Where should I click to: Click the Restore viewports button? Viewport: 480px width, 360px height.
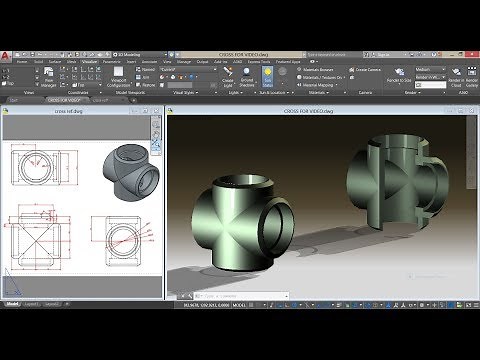click(145, 85)
